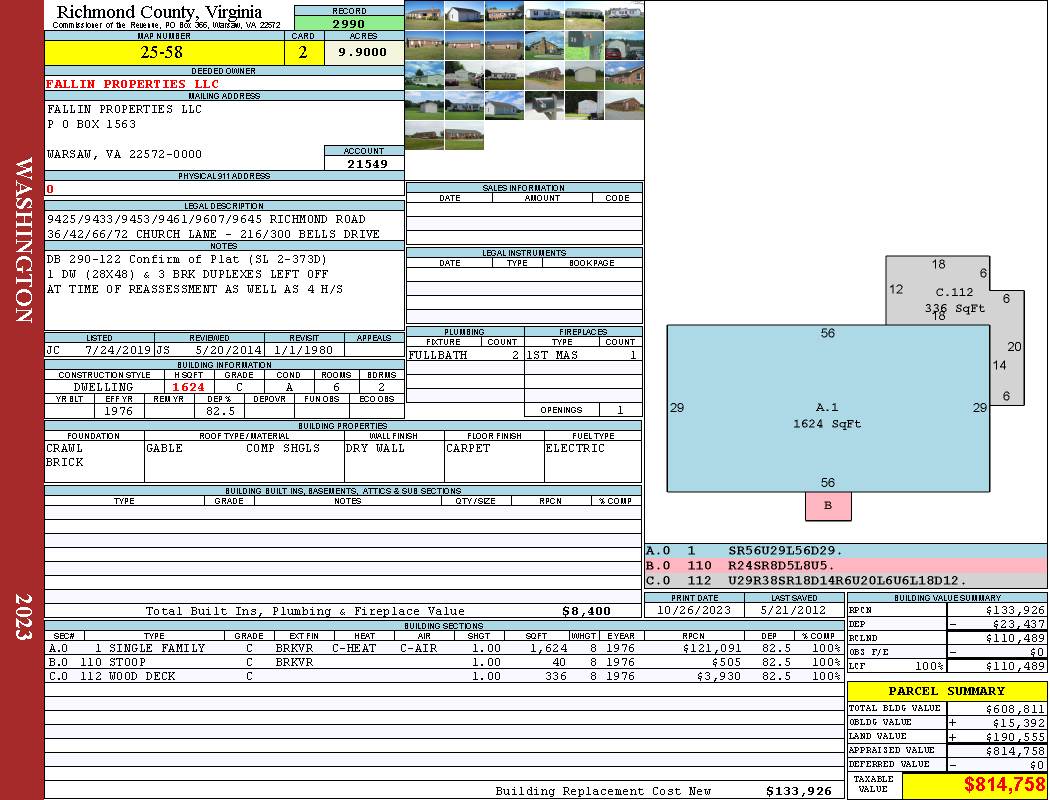Click the reviewed date 5/20/2014
The height and width of the screenshot is (800, 1050).
point(228,350)
